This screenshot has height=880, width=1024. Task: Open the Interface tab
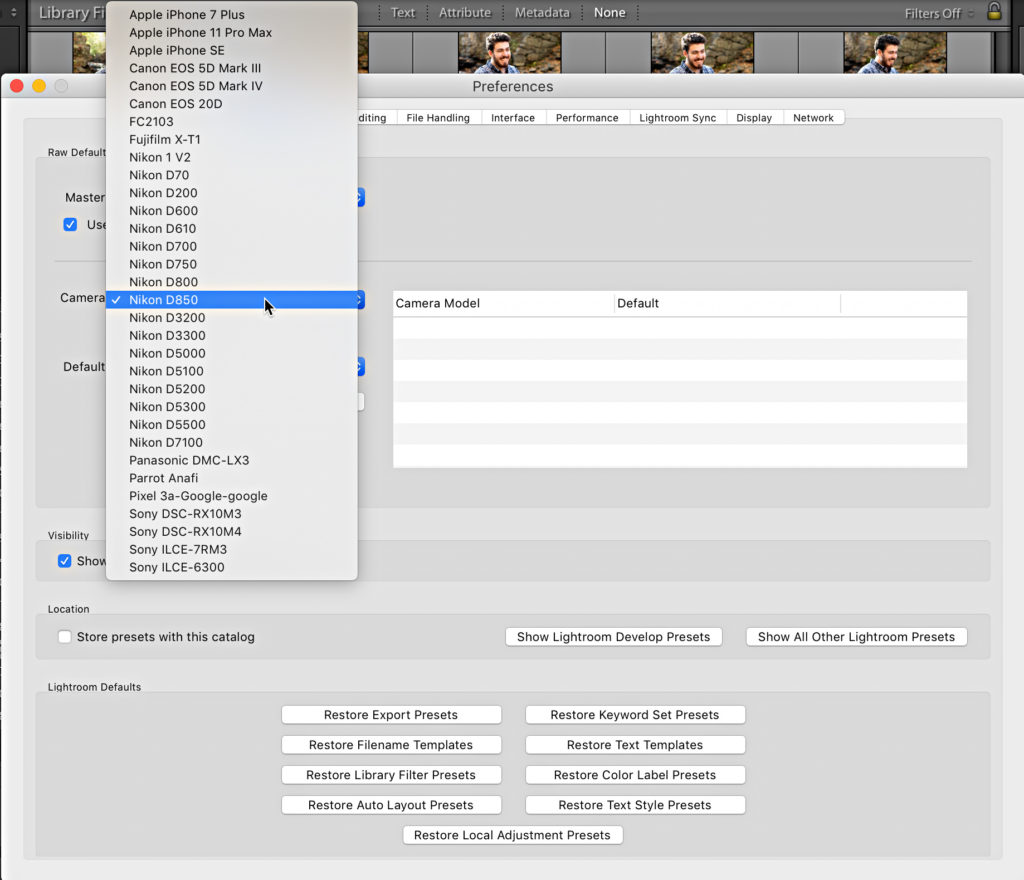pyautogui.click(x=513, y=118)
